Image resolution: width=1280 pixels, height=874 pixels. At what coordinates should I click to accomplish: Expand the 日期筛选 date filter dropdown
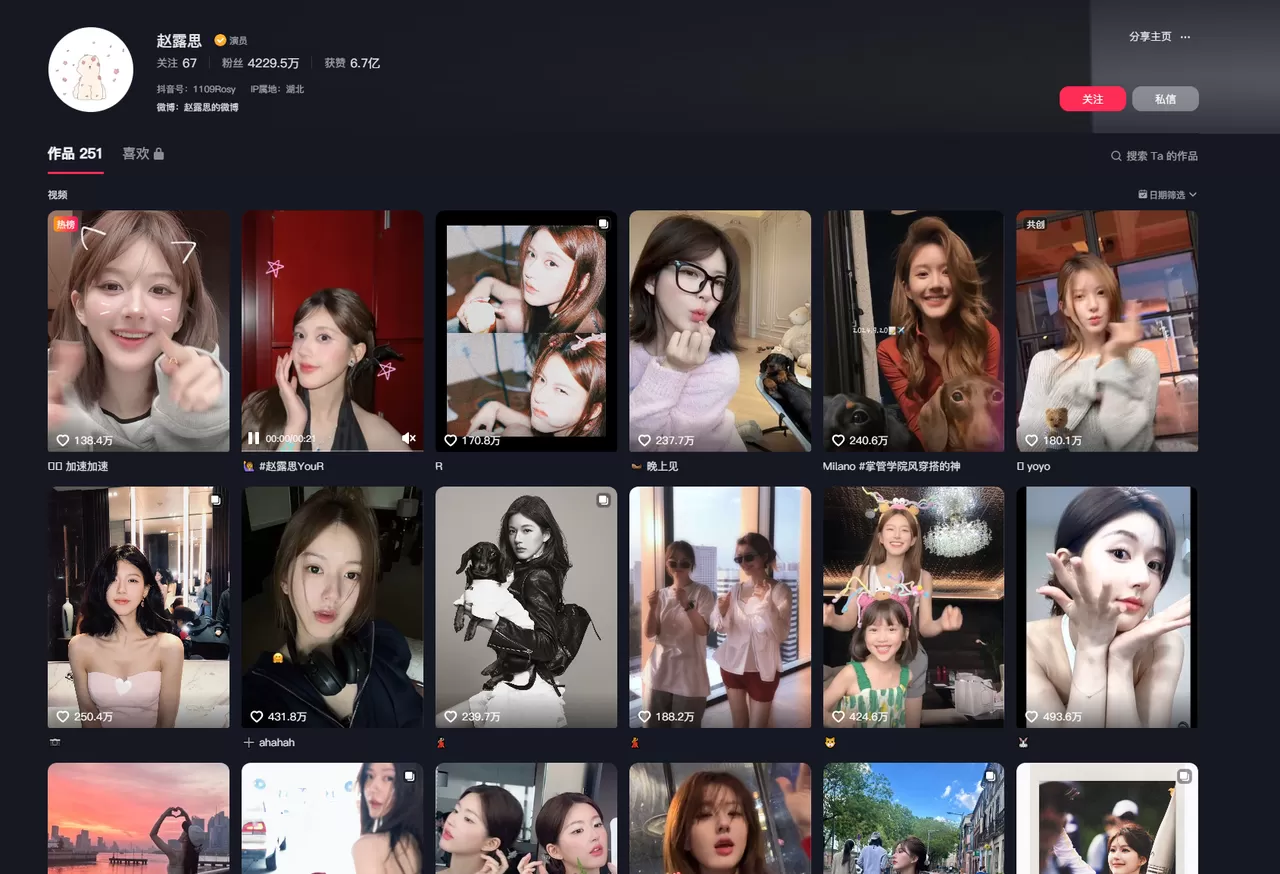1167,195
